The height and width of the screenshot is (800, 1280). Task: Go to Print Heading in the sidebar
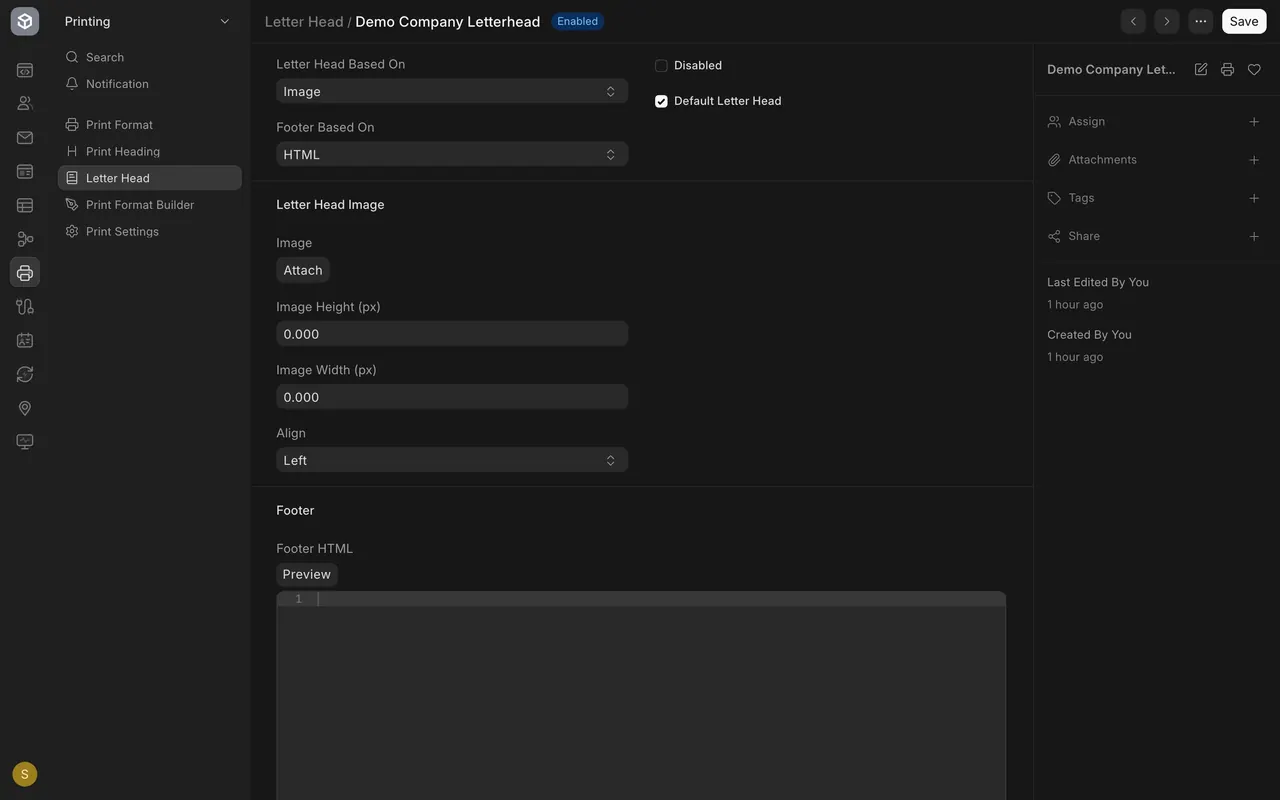[150, 151]
